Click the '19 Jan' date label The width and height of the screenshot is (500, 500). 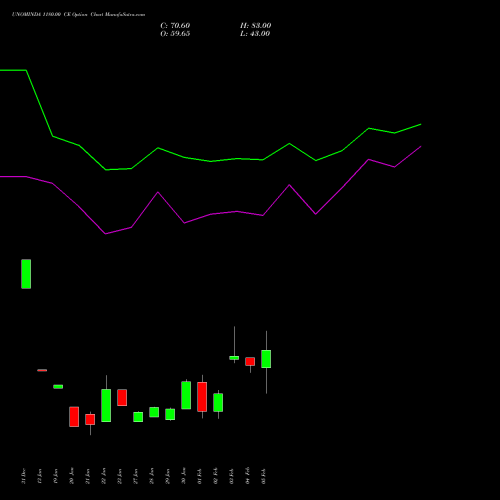(x=56, y=476)
